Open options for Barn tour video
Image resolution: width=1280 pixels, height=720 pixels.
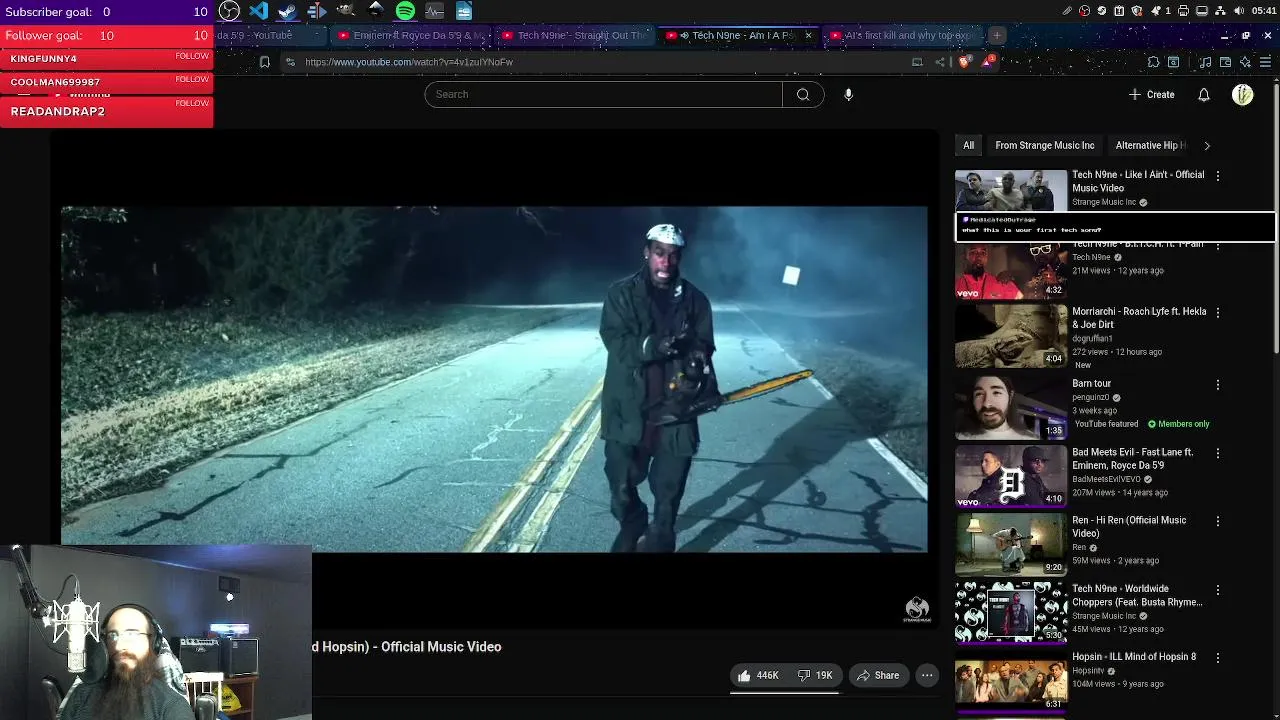1217,384
